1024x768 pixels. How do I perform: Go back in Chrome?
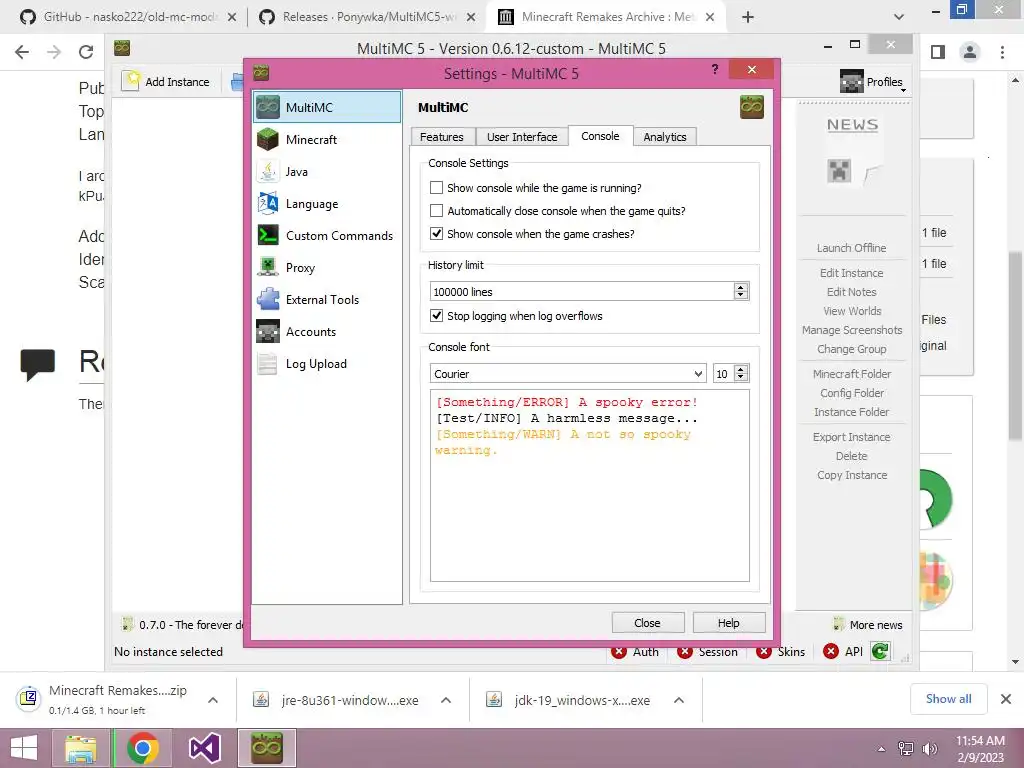[22, 52]
